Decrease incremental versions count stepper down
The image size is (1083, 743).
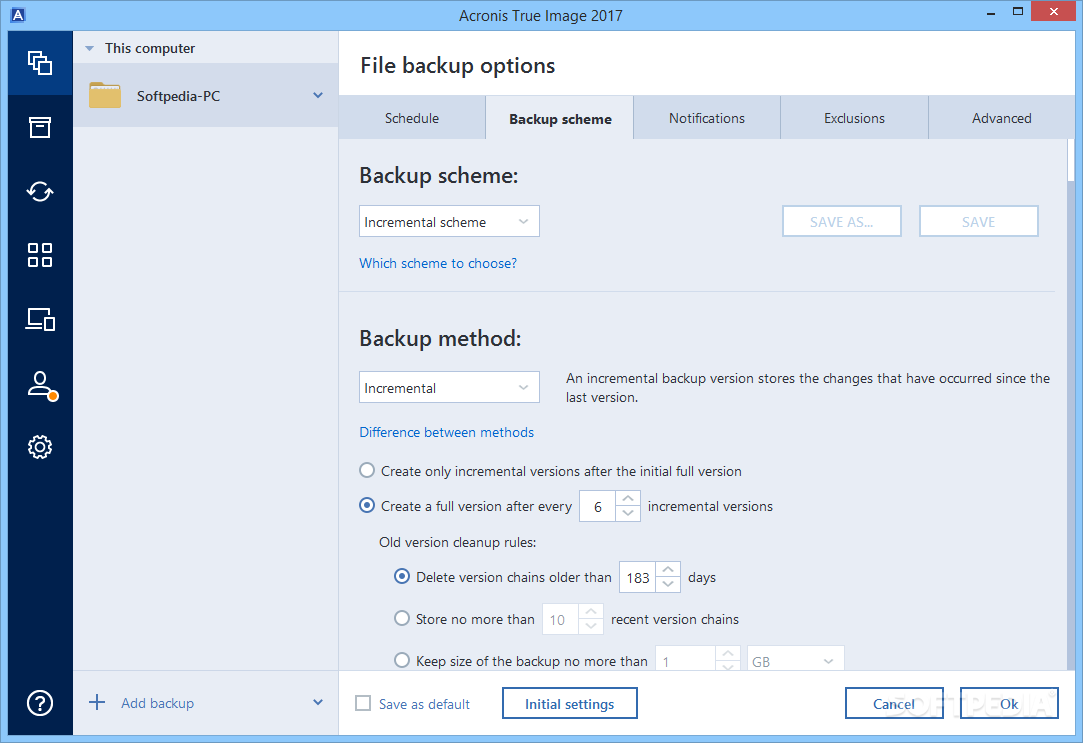pos(628,514)
